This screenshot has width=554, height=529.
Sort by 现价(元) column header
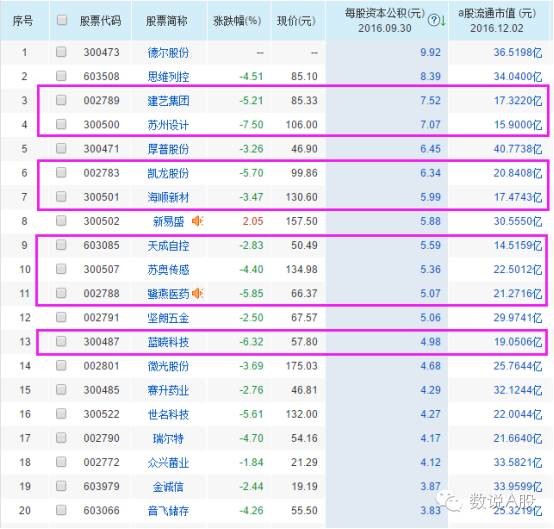tap(296, 21)
